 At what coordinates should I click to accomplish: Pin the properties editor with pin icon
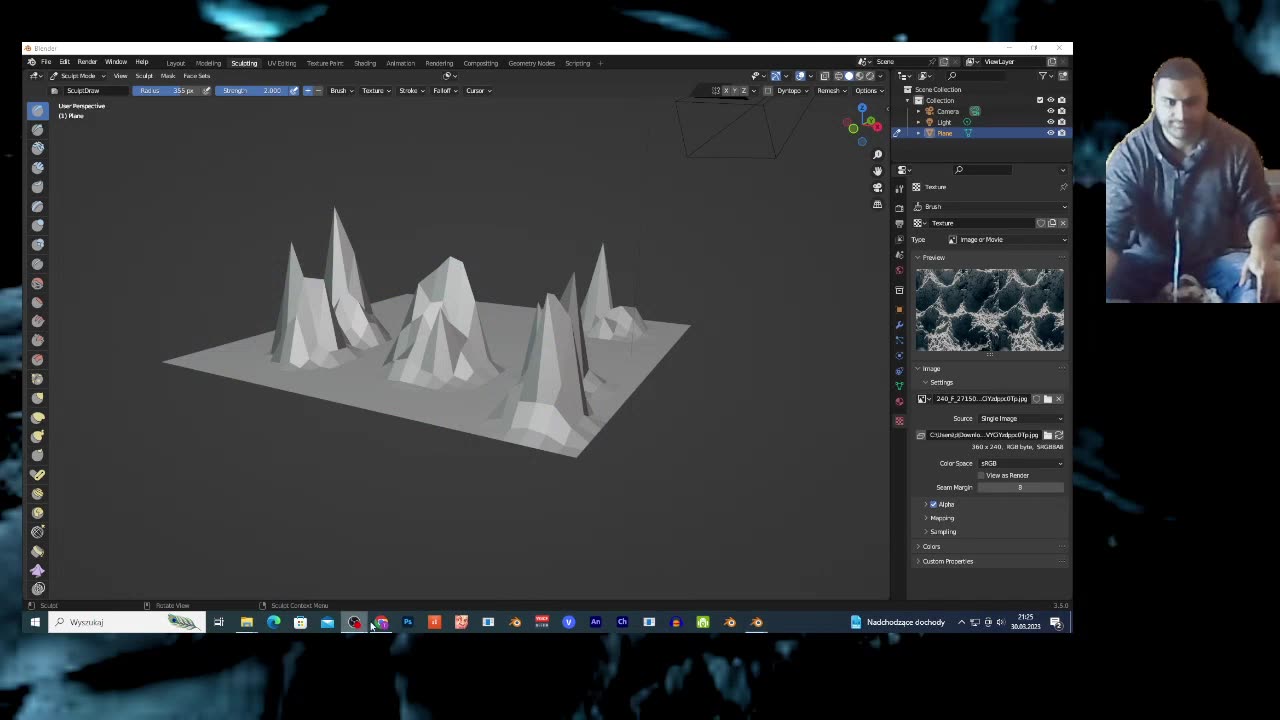(x=1062, y=187)
